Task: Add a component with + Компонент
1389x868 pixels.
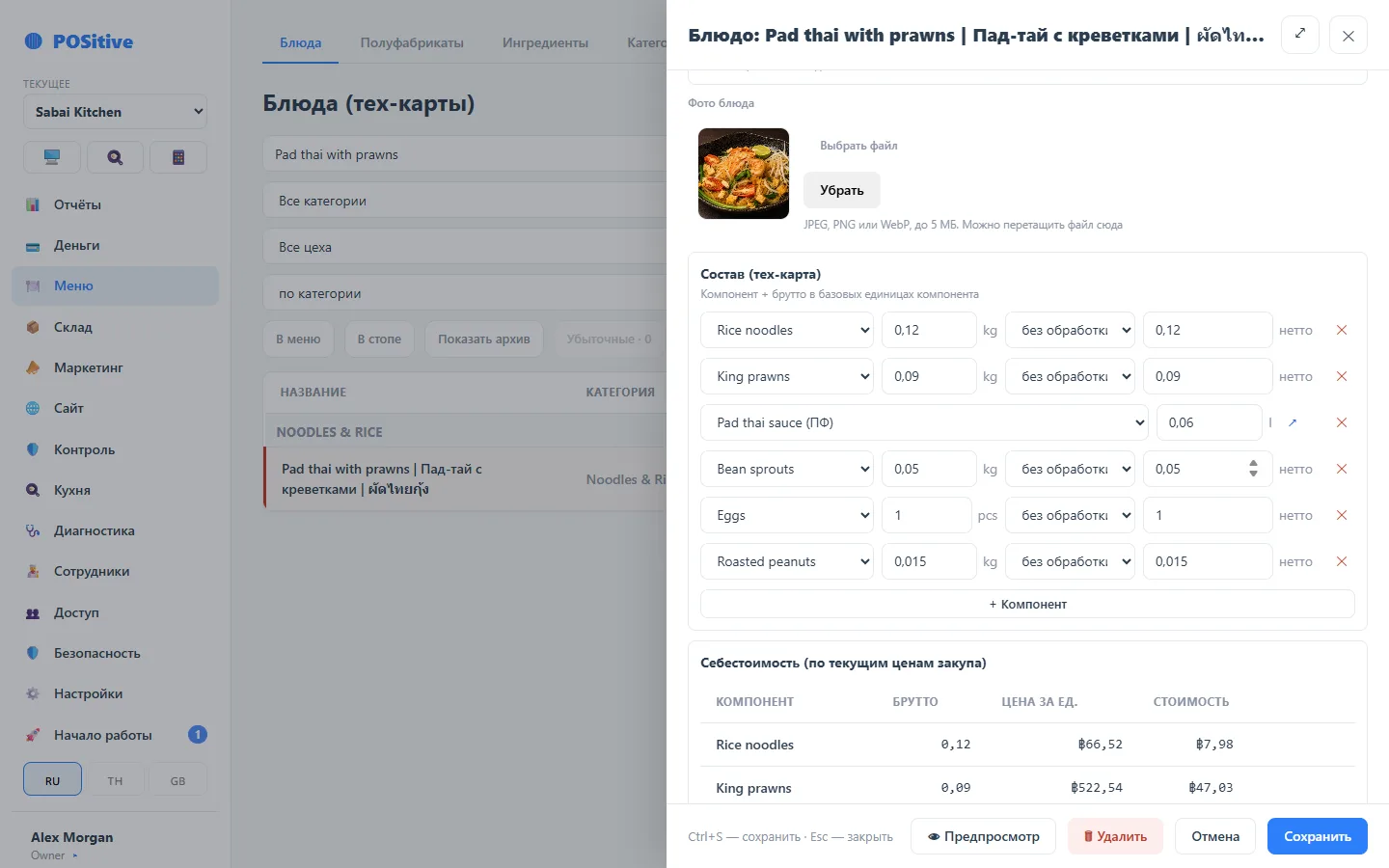Action: (1027, 604)
